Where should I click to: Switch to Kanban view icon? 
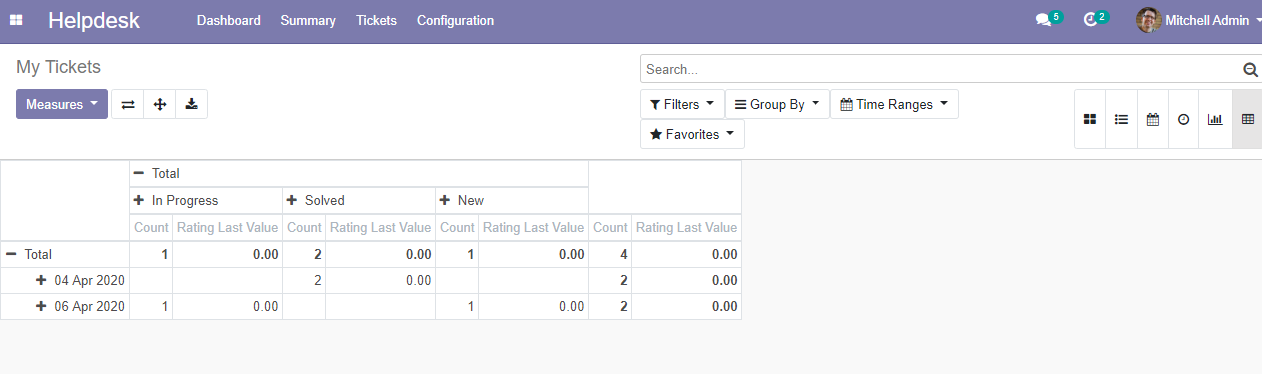[1090, 119]
